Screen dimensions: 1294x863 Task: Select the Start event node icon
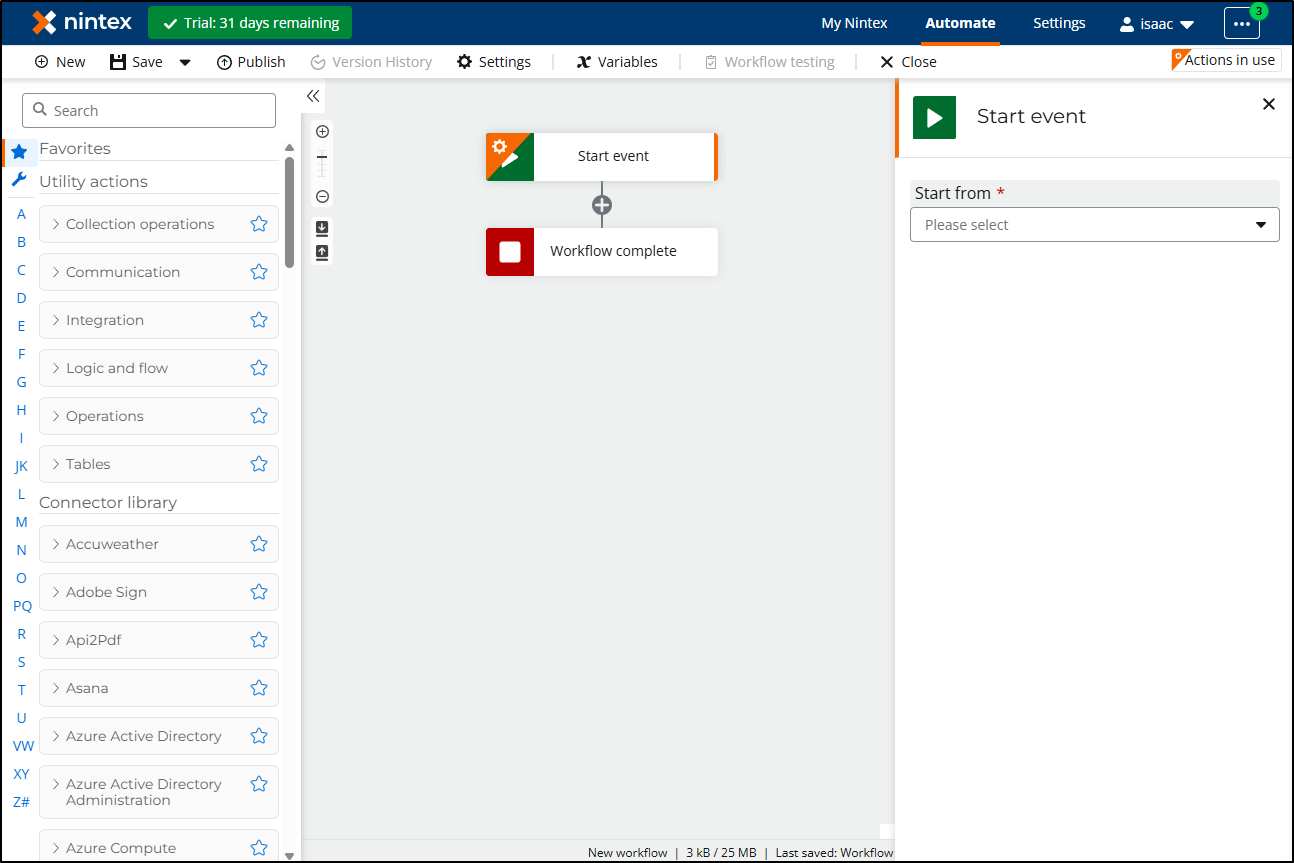[510, 157]
